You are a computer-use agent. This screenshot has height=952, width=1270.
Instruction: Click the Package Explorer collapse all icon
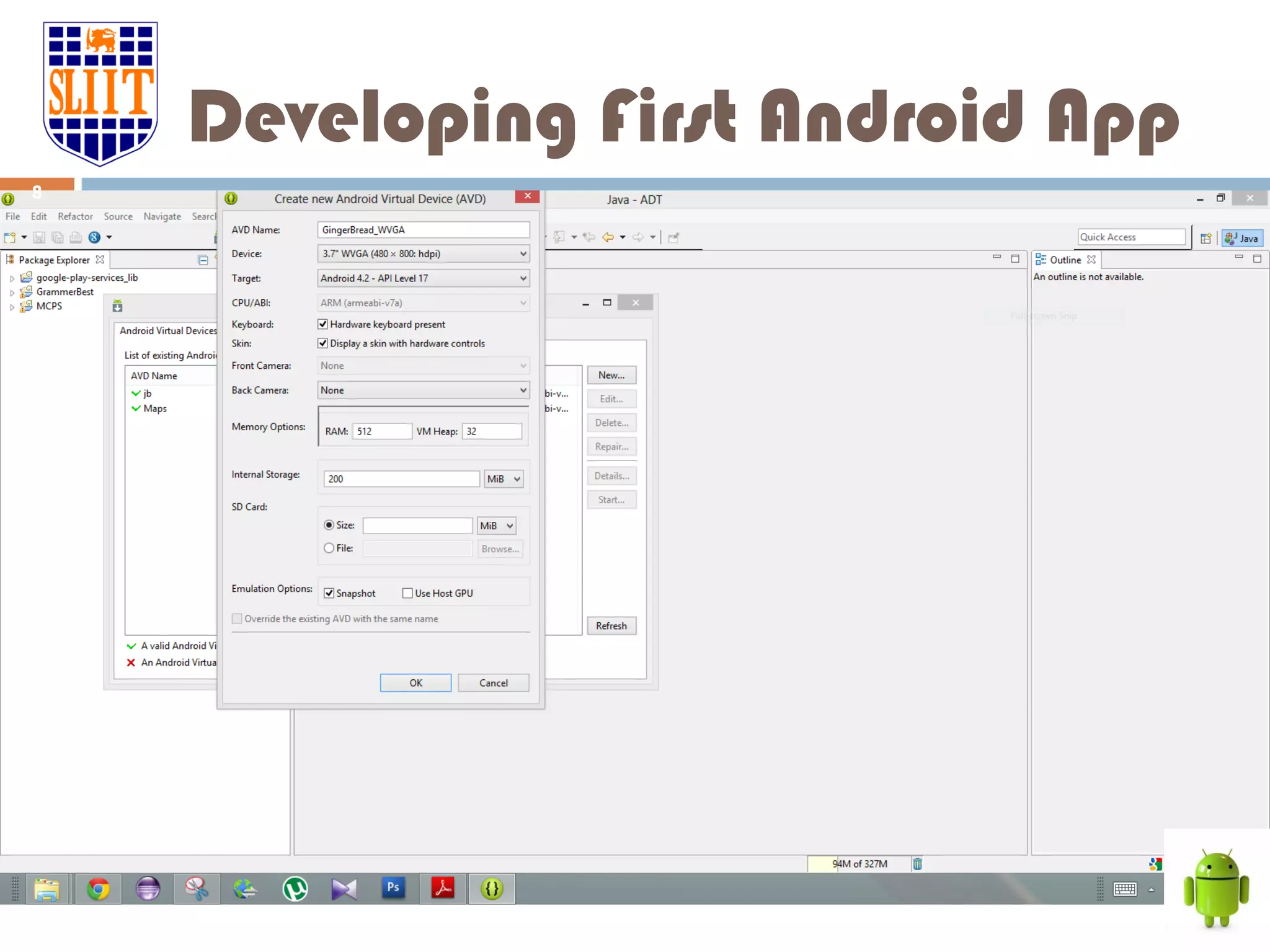(x=203, y=260)
